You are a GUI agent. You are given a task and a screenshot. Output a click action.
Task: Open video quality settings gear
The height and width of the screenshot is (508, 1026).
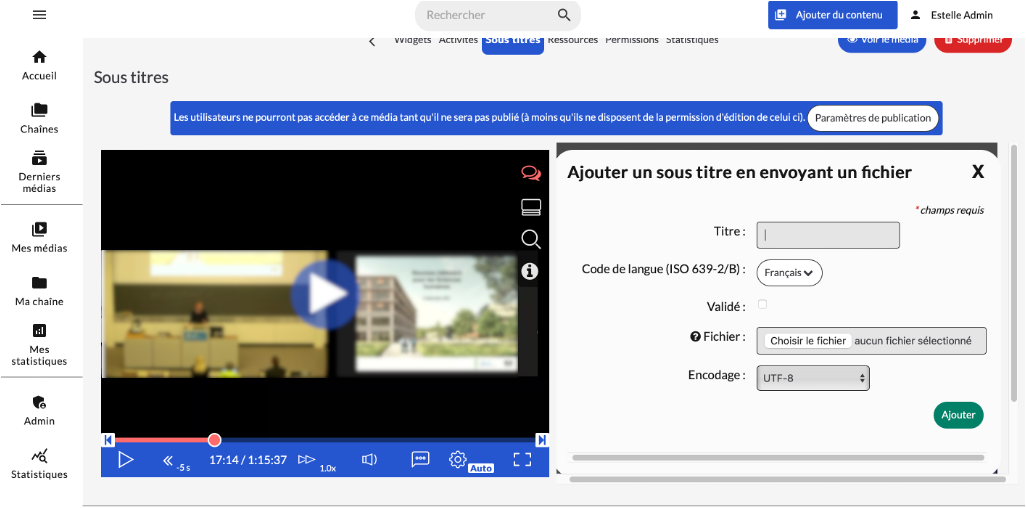click(457, 459)
